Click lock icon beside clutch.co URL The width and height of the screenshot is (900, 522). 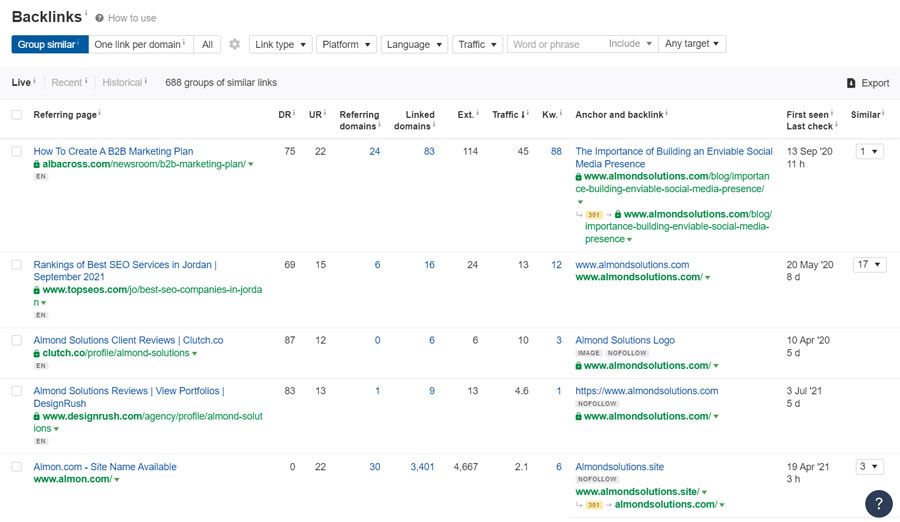point(37,353)
